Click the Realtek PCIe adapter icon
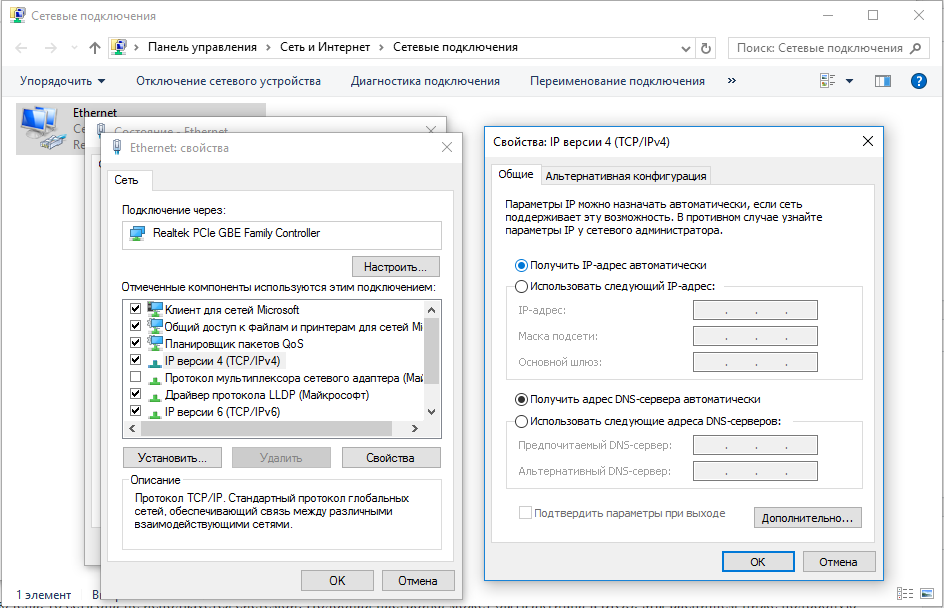 (137, 234)
